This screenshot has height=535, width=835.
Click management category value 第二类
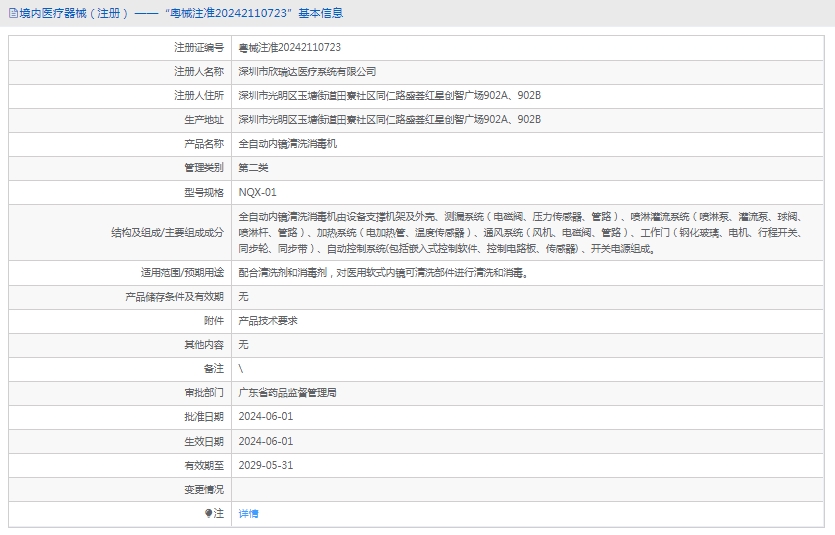click(253, 167)
